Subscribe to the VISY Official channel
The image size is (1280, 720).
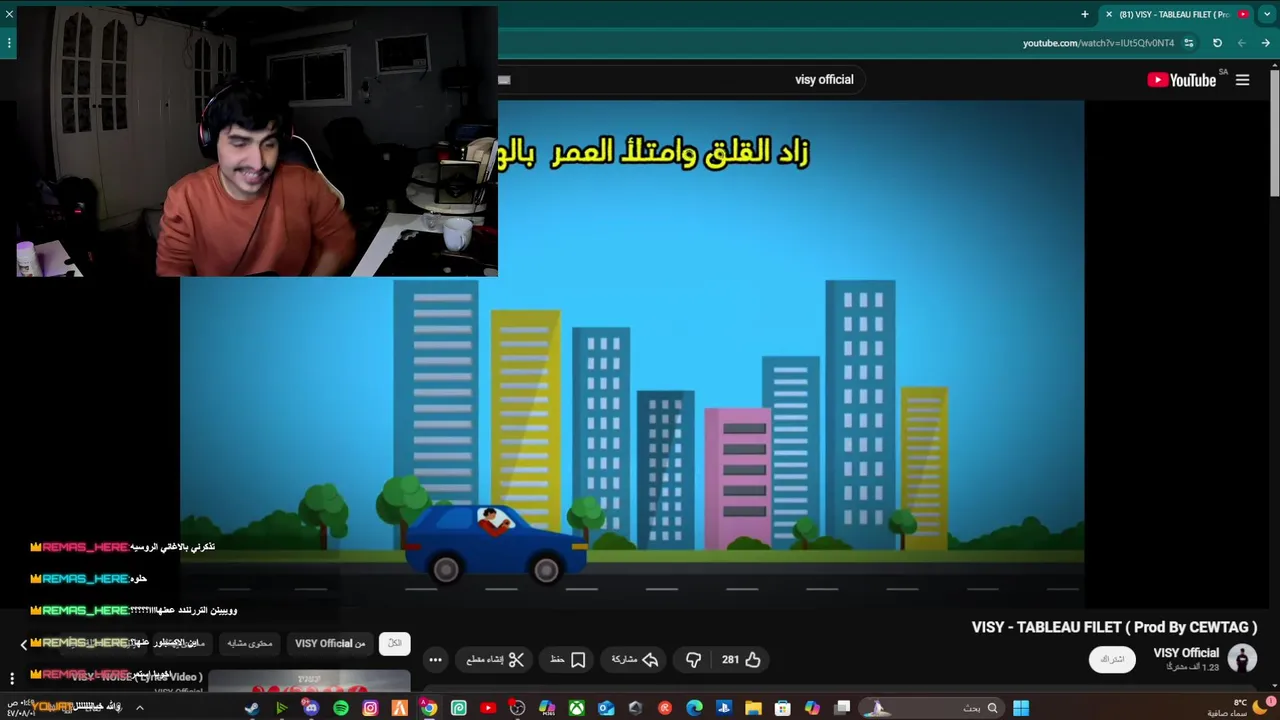[x=1112, y=659]
